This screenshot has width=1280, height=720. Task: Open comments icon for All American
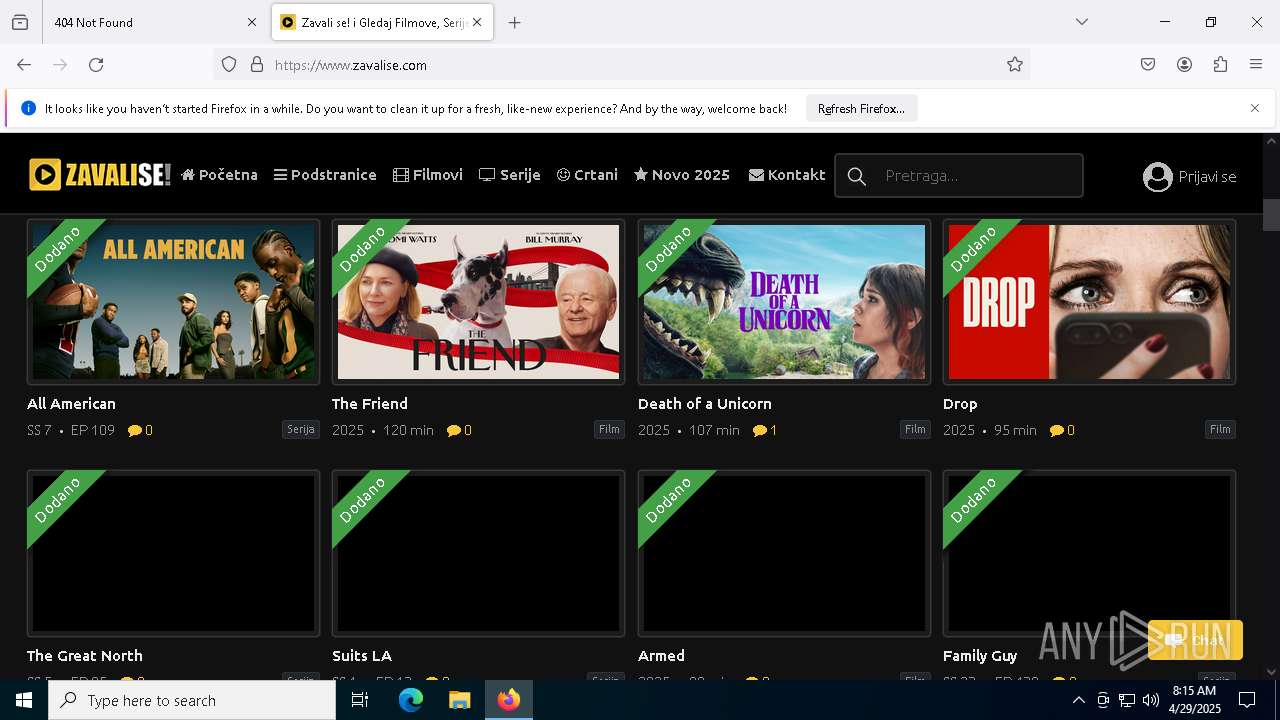pyautogui.click(x=135, y=431)
